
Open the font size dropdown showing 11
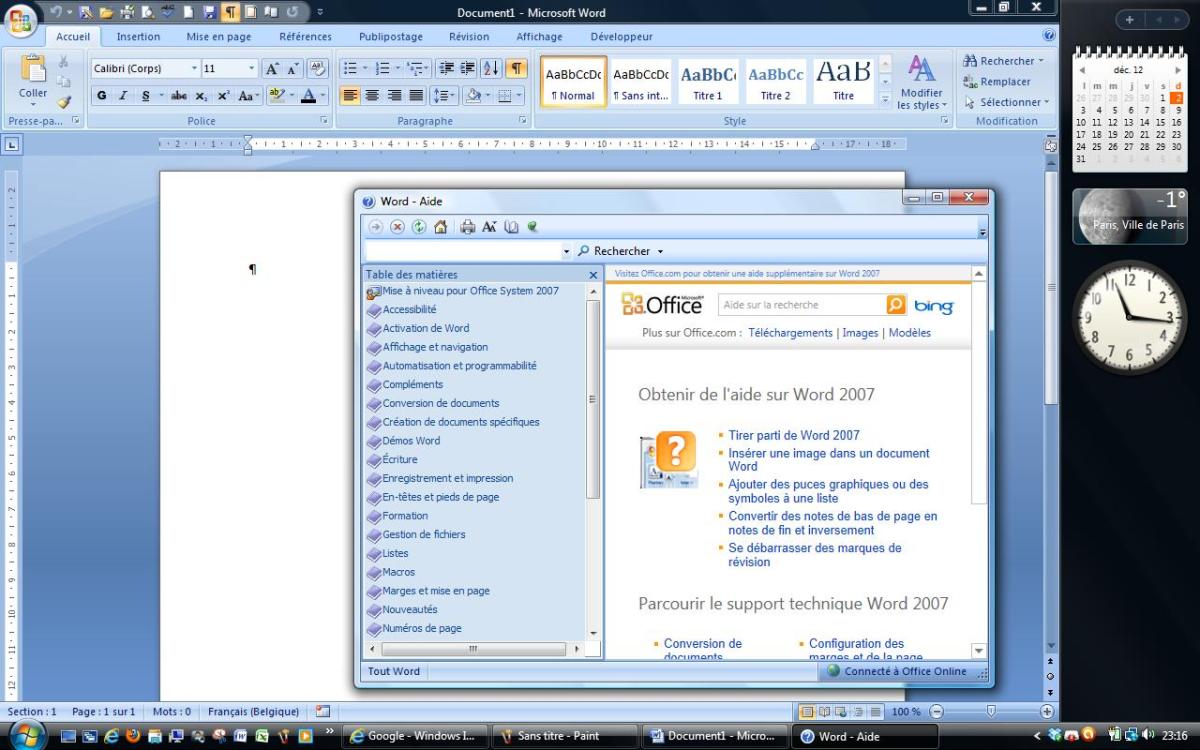coord(252,69)
